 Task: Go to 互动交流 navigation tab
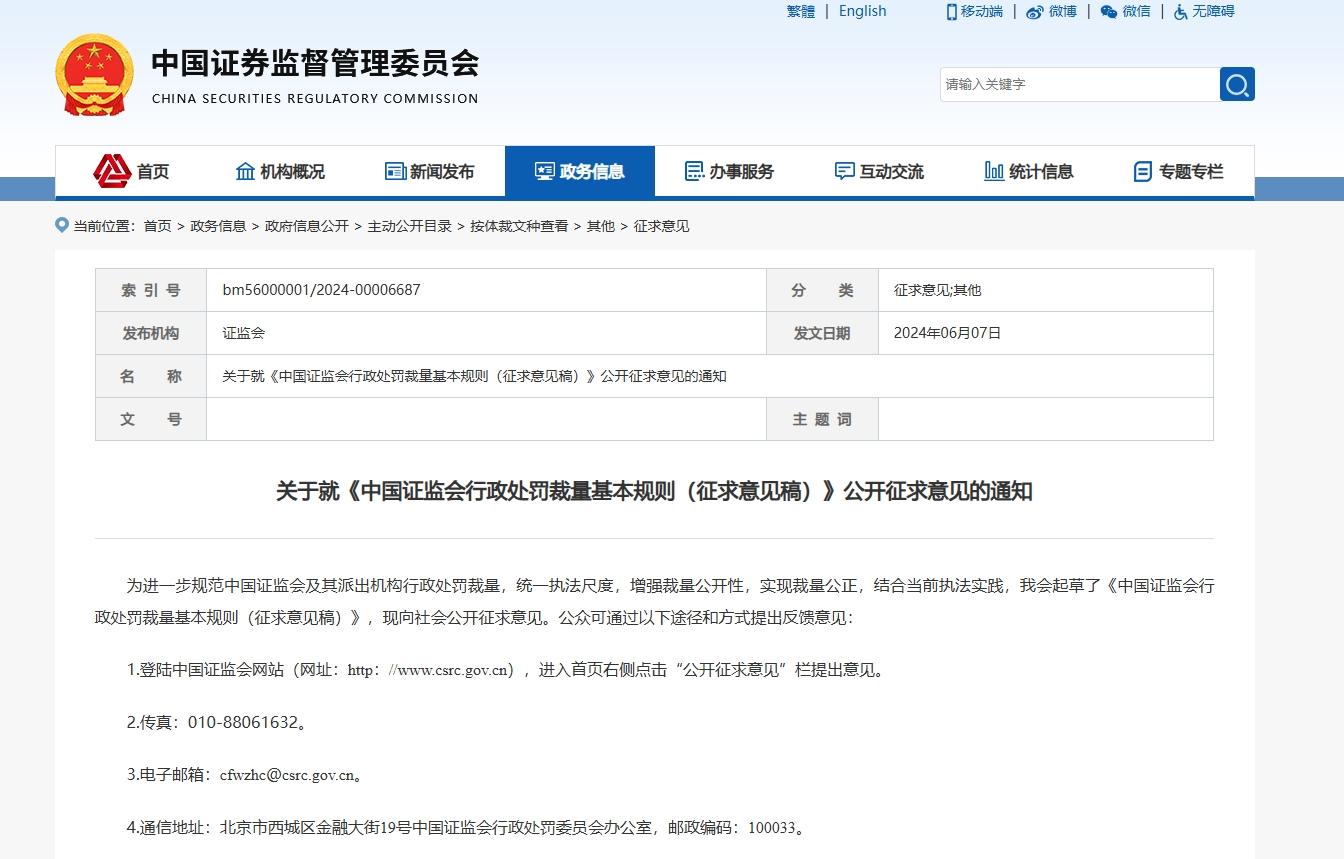pyautogui.click(x=880, y=172)
